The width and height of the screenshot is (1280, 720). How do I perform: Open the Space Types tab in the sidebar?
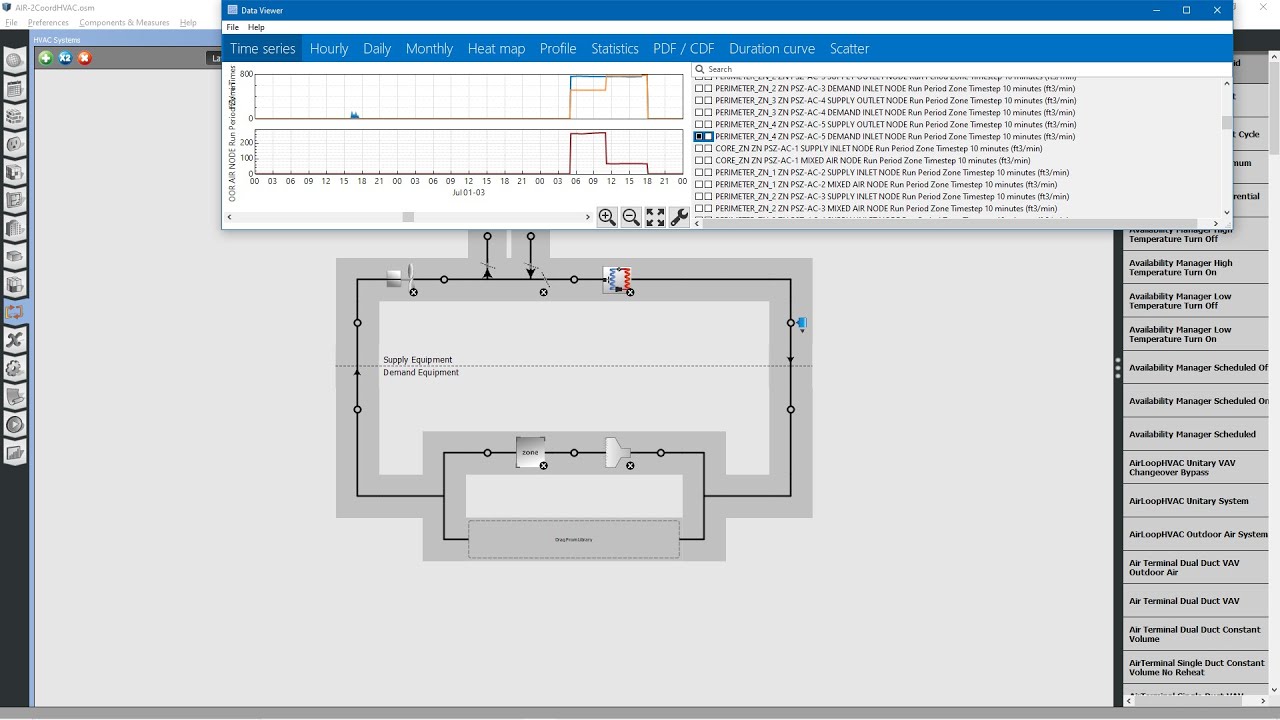[14, 173]
